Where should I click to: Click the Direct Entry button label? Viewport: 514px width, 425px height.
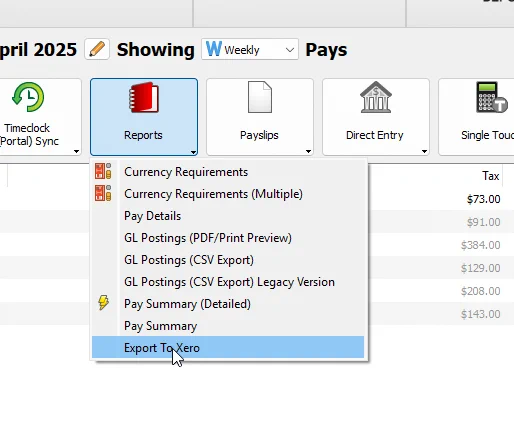click(375, 135)
